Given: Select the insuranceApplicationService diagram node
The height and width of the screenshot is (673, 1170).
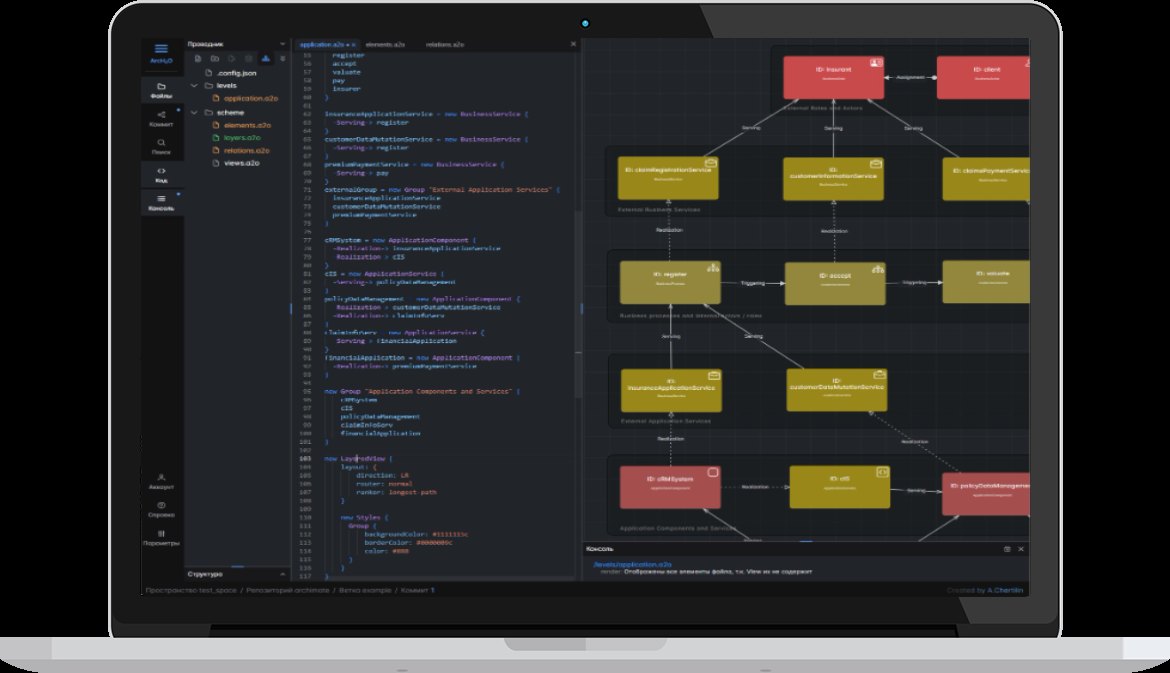Looking at the screenshot, I should (671, 390).
